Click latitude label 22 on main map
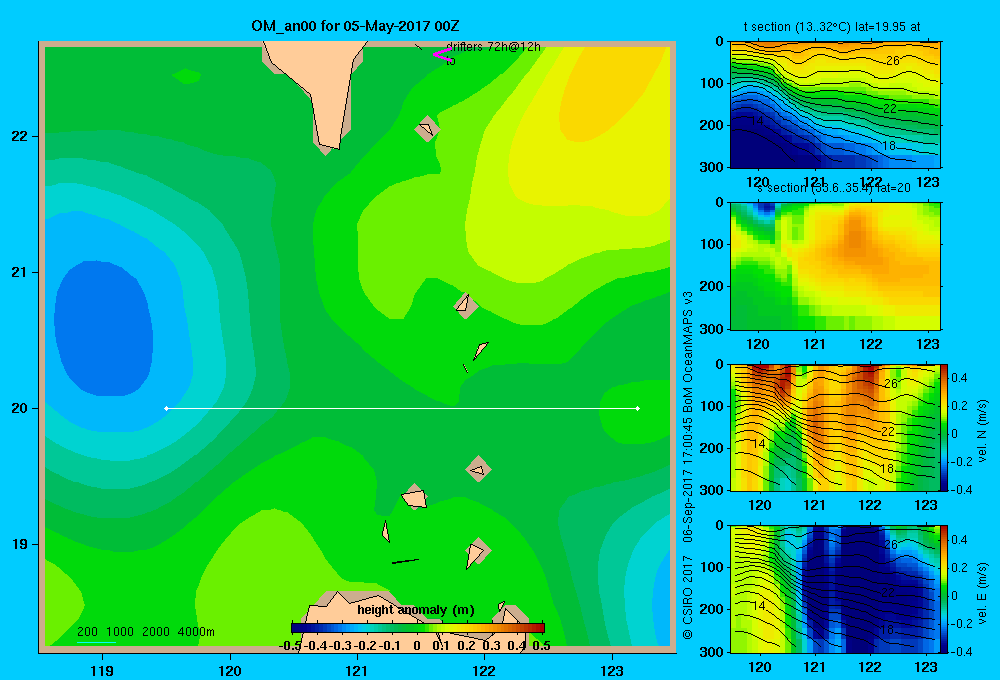This screenshot has width=1000, height=680. tap(20, 137)
